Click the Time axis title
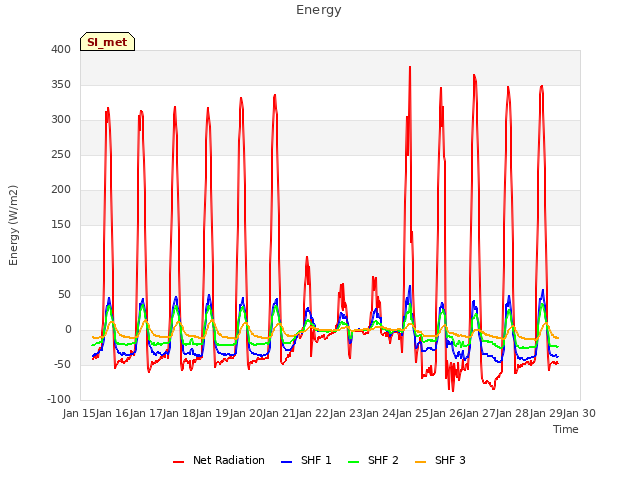Viewport: 640px width, 480px height. (566, 429)
